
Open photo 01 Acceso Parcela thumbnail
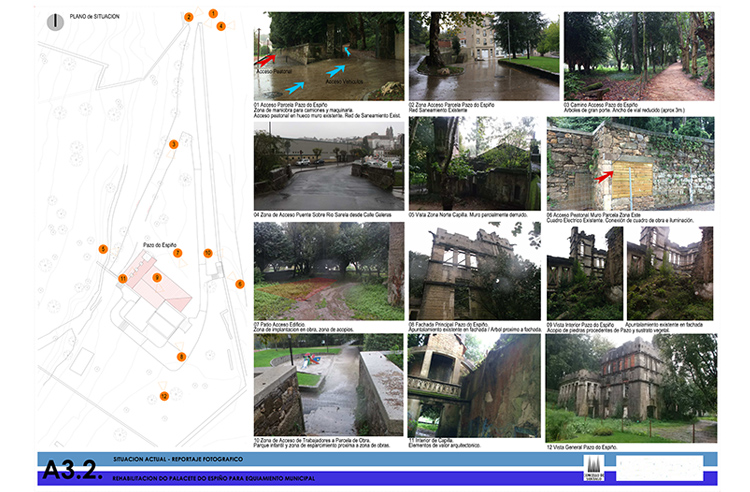click(328, 56)
